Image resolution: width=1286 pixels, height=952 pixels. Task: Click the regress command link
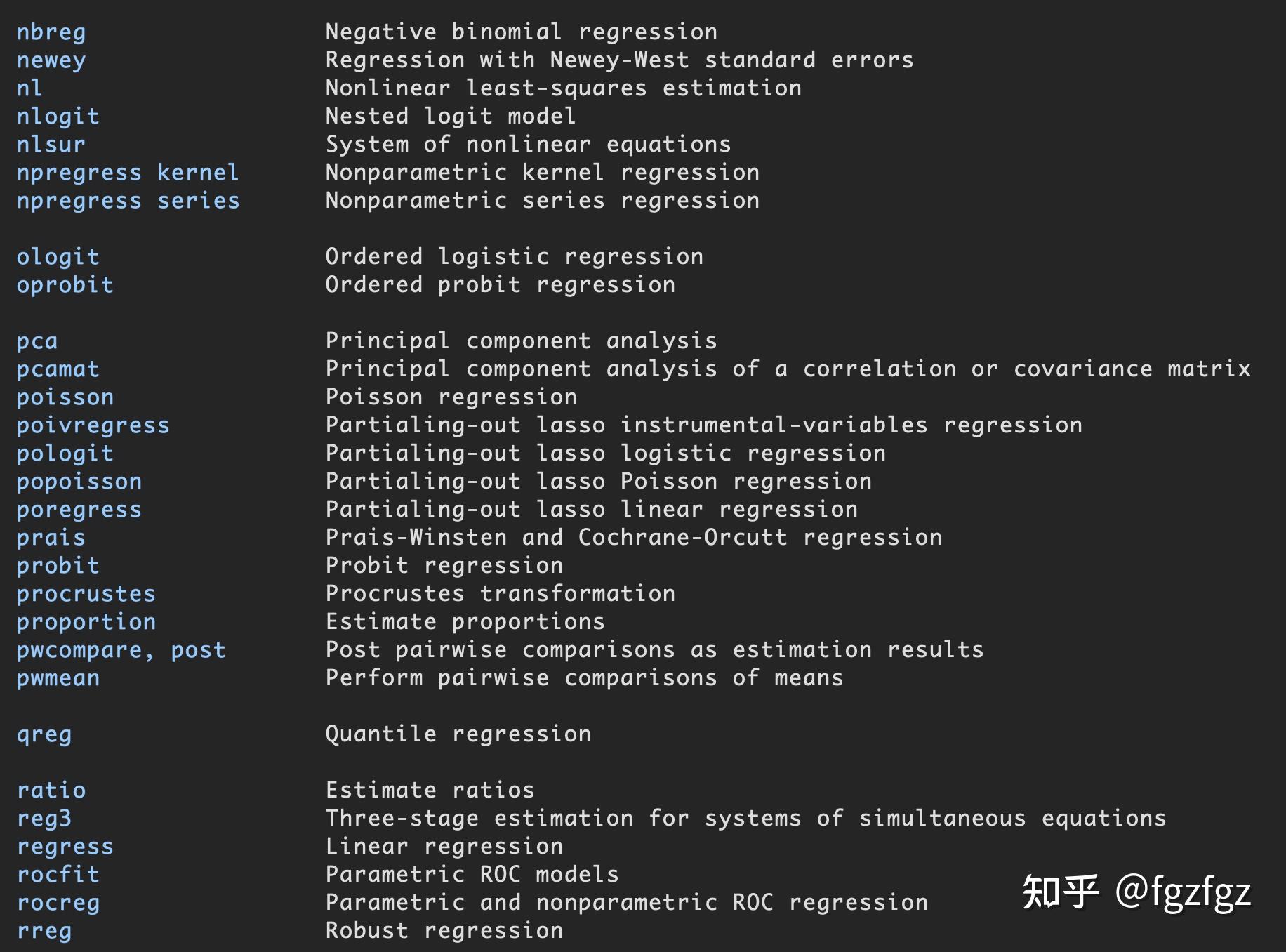click(65, 847)
